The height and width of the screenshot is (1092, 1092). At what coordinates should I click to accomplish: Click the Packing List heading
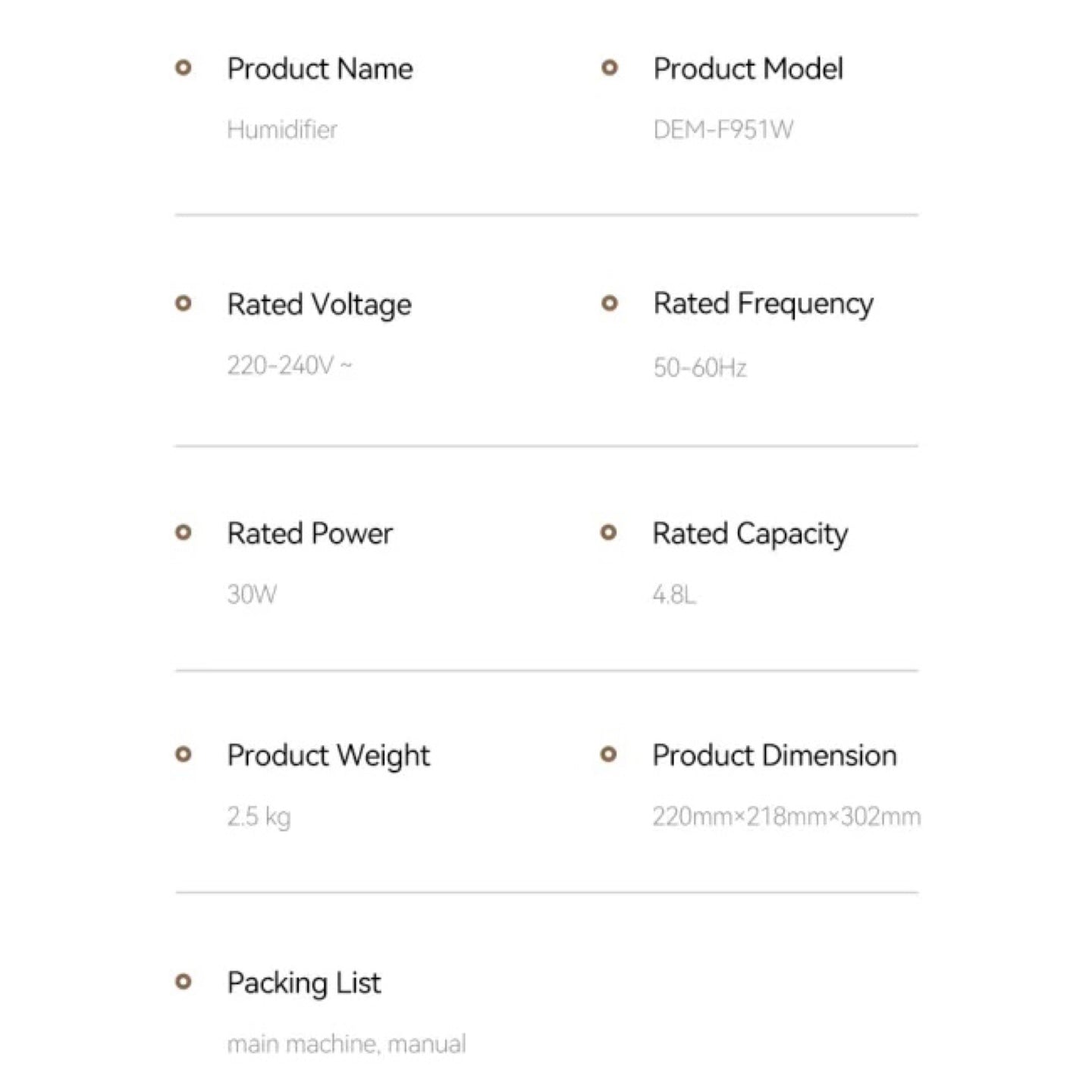coord(303,983)
